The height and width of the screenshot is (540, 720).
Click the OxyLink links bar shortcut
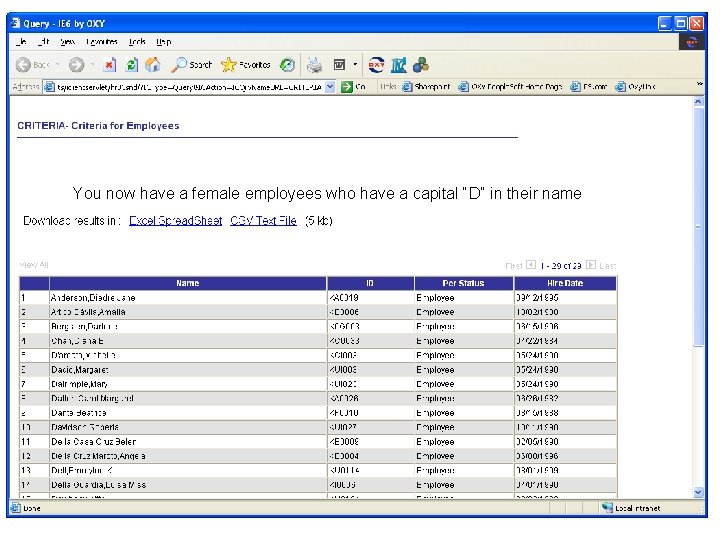(x=635, y=86)
